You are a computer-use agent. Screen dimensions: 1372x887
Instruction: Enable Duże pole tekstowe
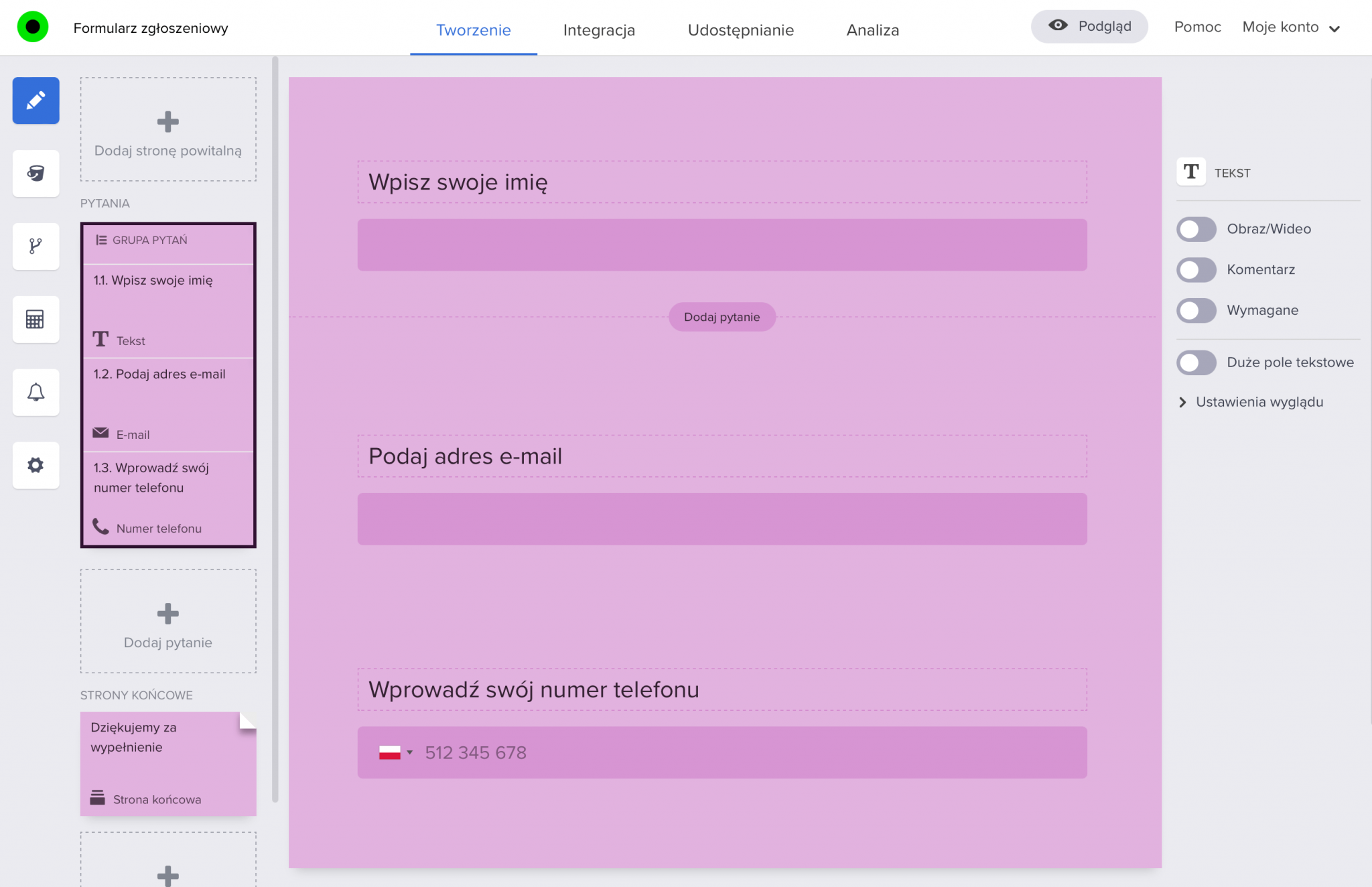[1196, 362]
